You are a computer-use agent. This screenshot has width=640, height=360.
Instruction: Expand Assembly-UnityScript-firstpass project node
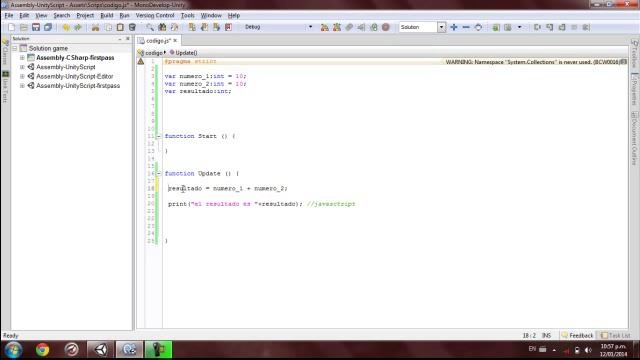22,86
